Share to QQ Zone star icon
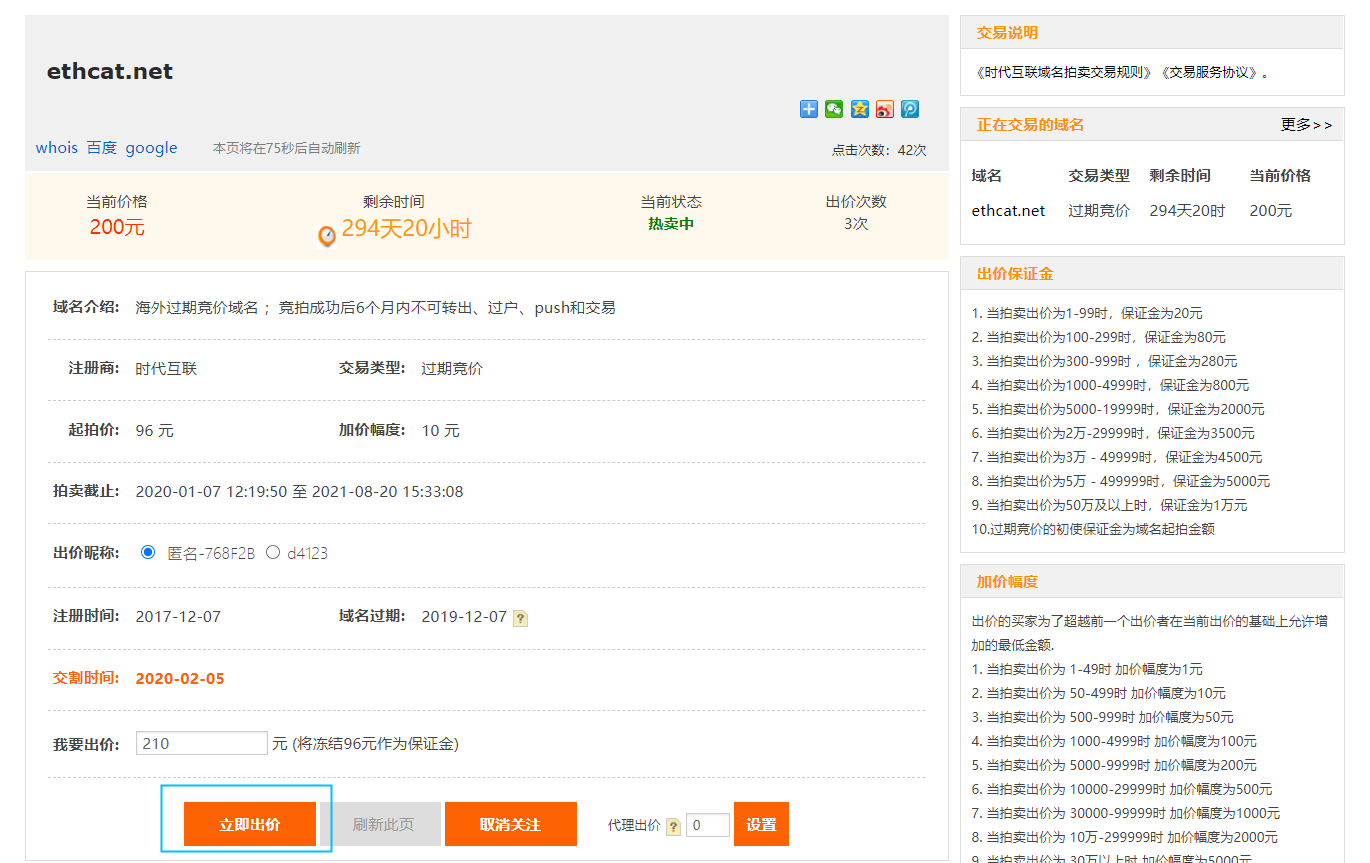This screenshot has height=863, width=1370. point(859,109)
